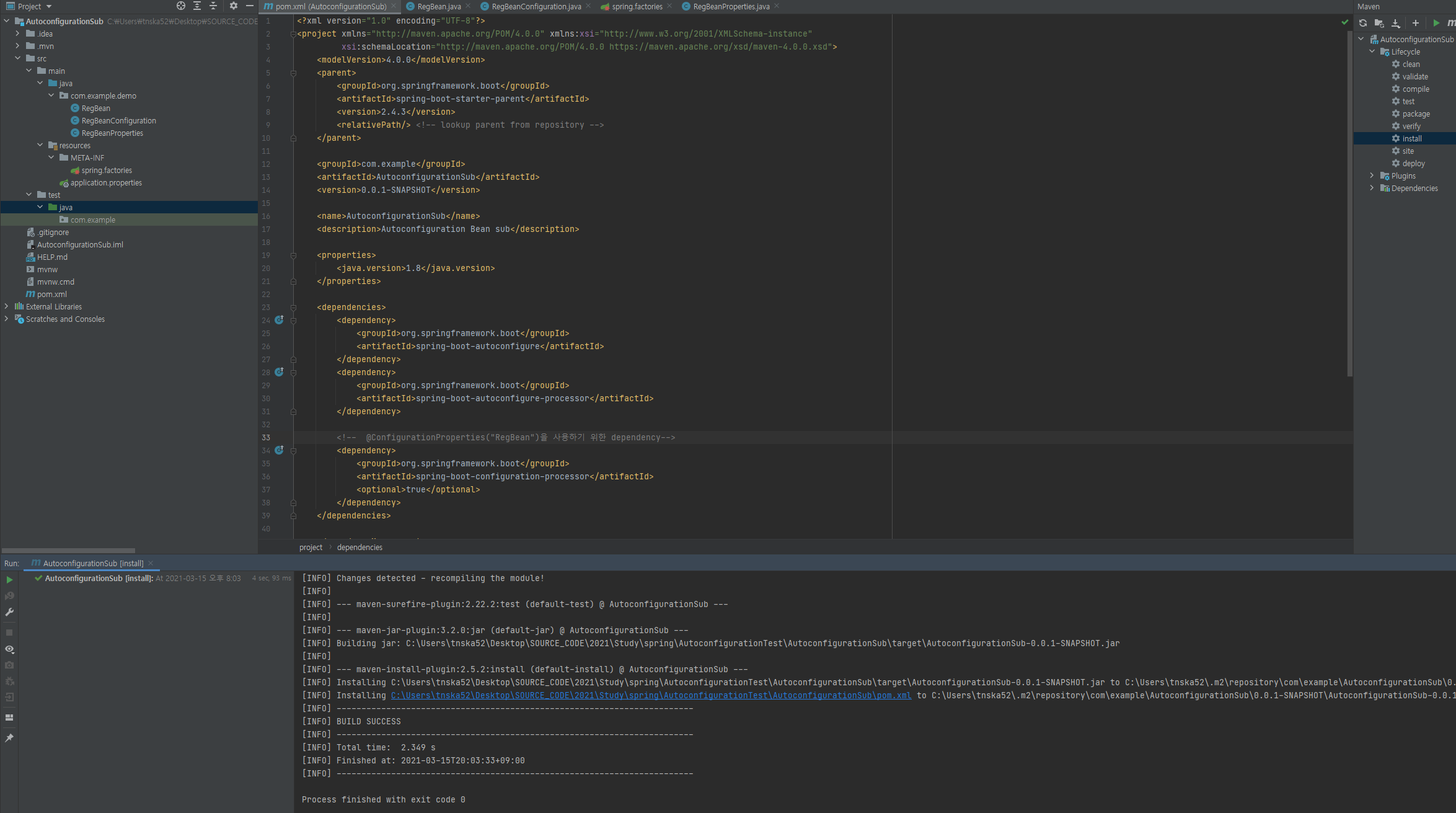The image size is (1456, 813).
Task: Click wrench icon in Run panel
Action: [9, 612]
